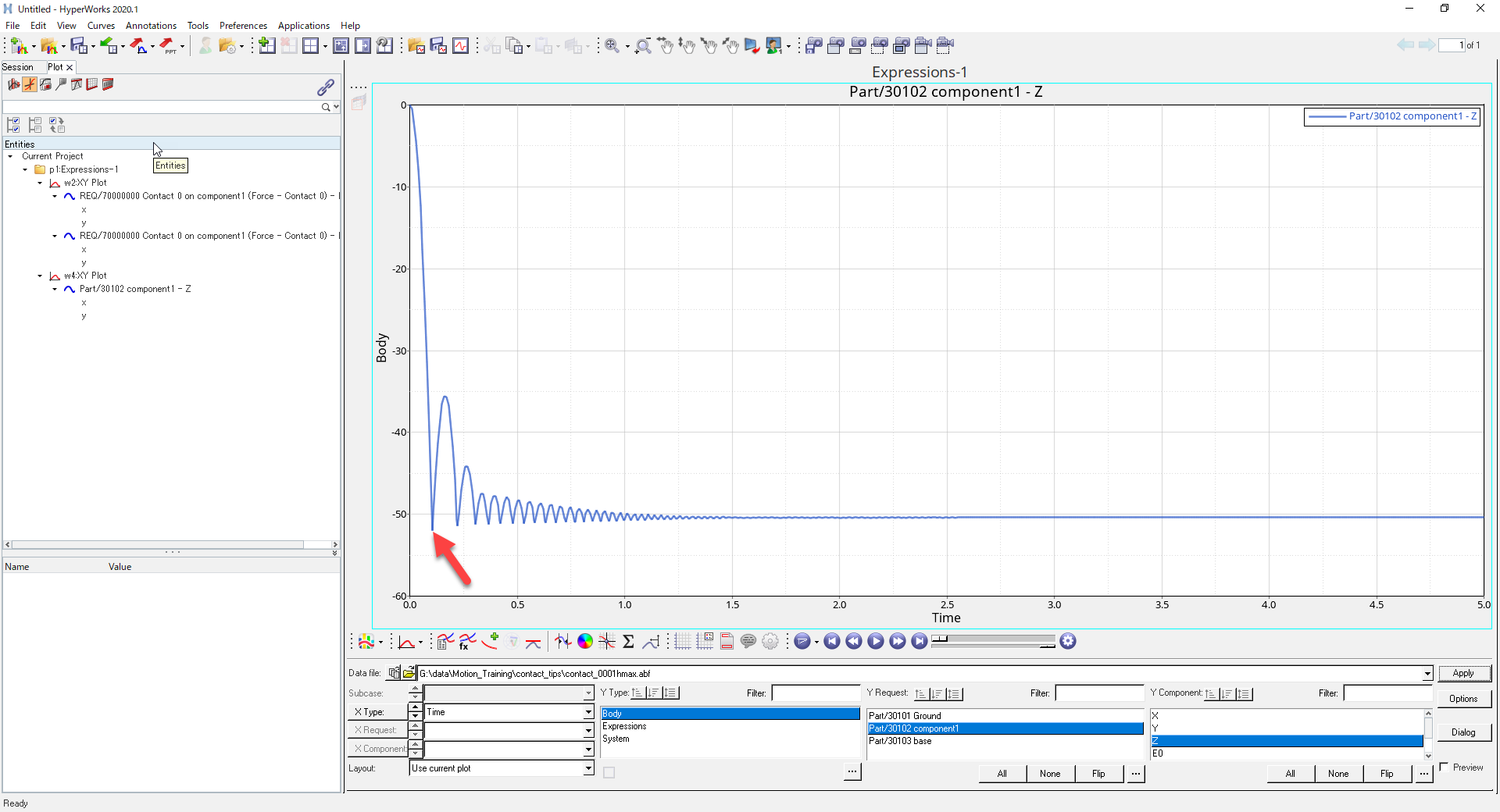This screenshot has width=1500, height=812.
Task: Open the notes speech bubble icon
Action: coord(748,642)
